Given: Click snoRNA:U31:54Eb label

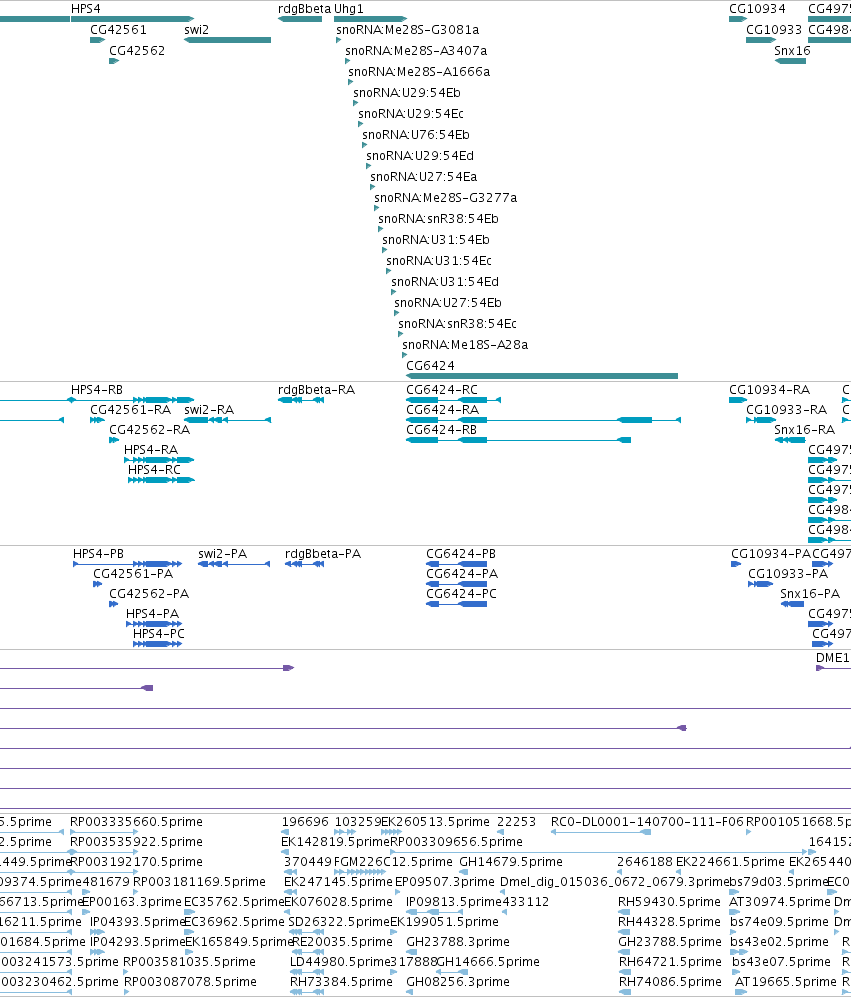Looking at the screenshot, I should click(x=436, y=240).
